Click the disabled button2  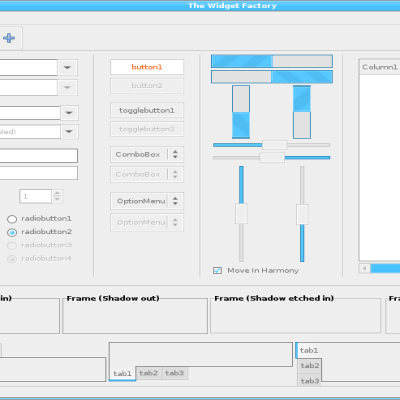click(147, 86)
